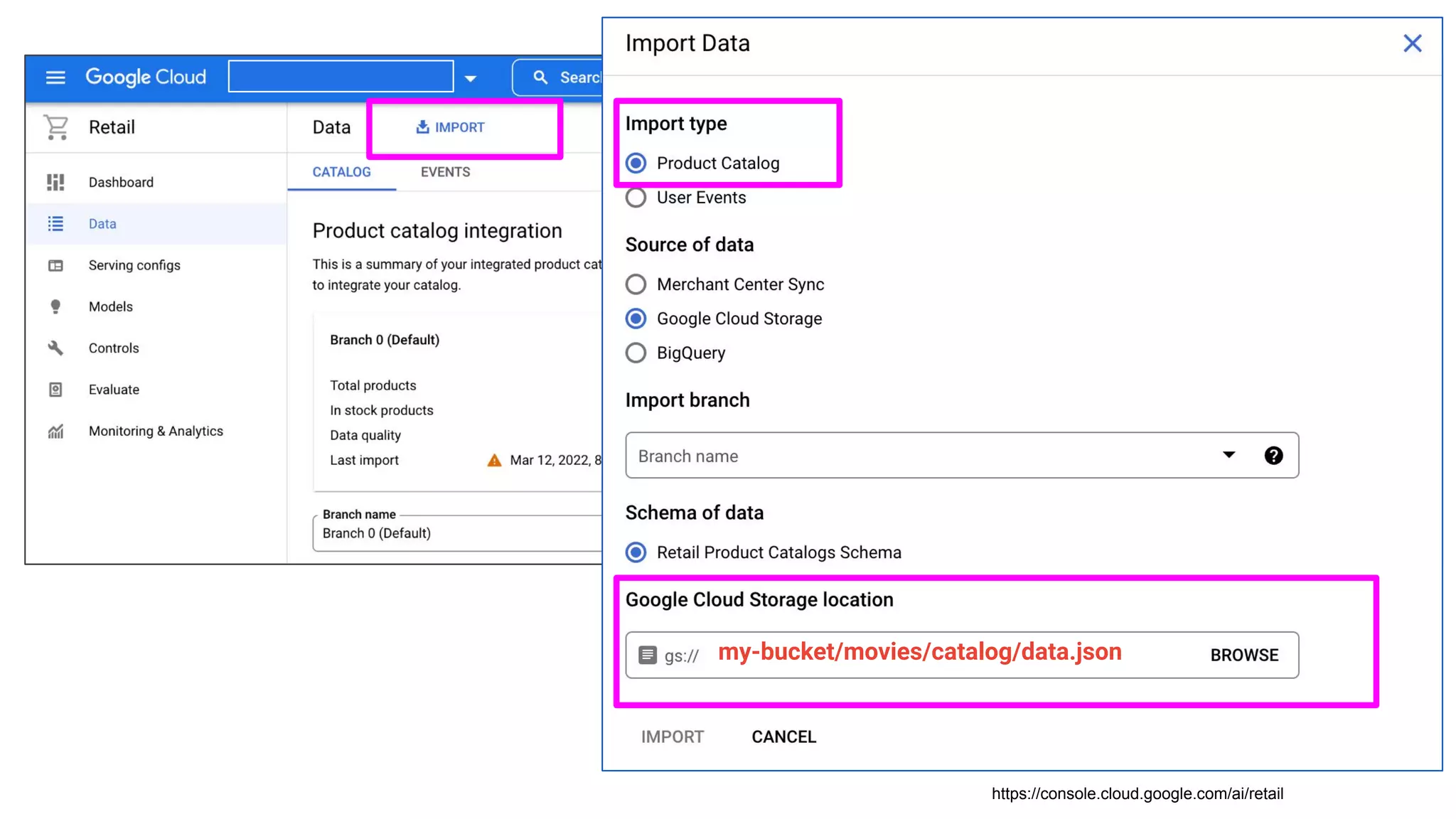This screenshot has height=819, width=1456.
Task: Click the Monitoring & Analytics chart icon
Action: click(55, 432)
